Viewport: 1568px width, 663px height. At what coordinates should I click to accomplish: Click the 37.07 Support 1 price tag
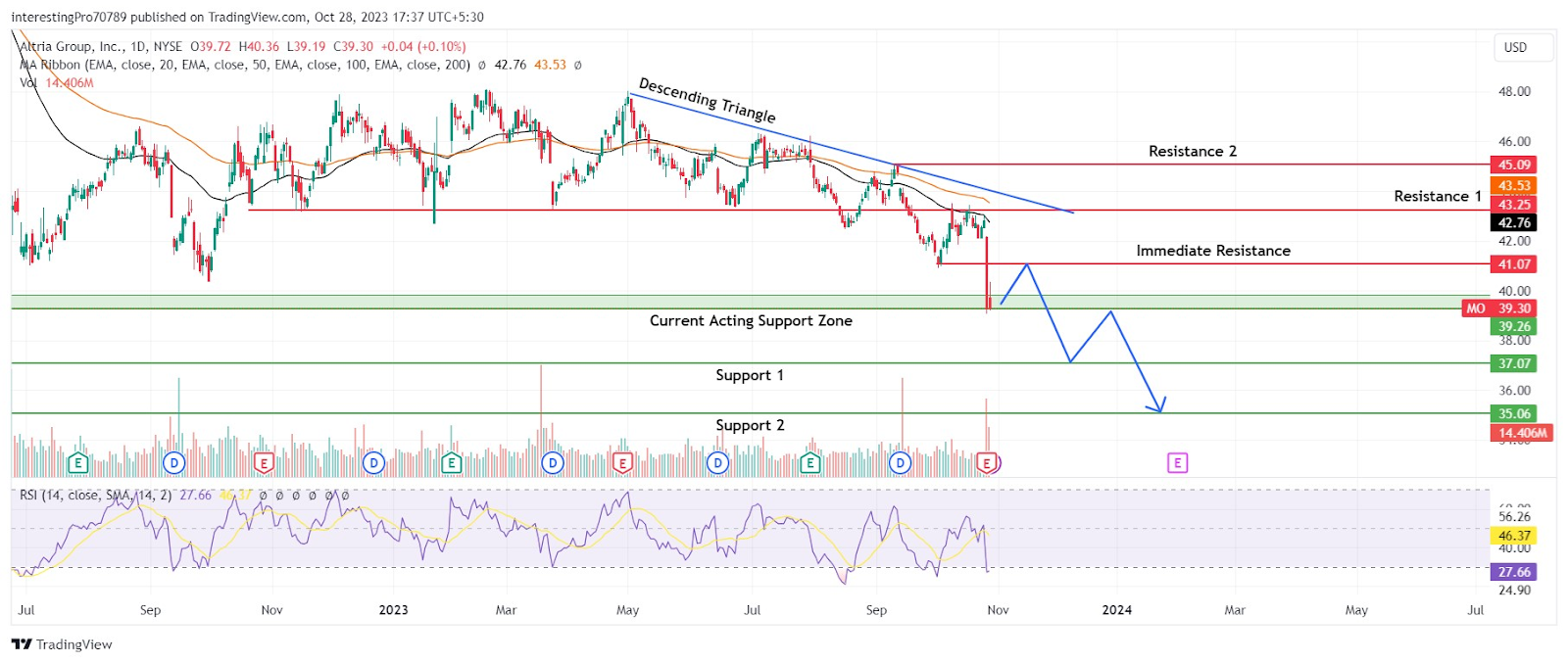point(1514,363)
